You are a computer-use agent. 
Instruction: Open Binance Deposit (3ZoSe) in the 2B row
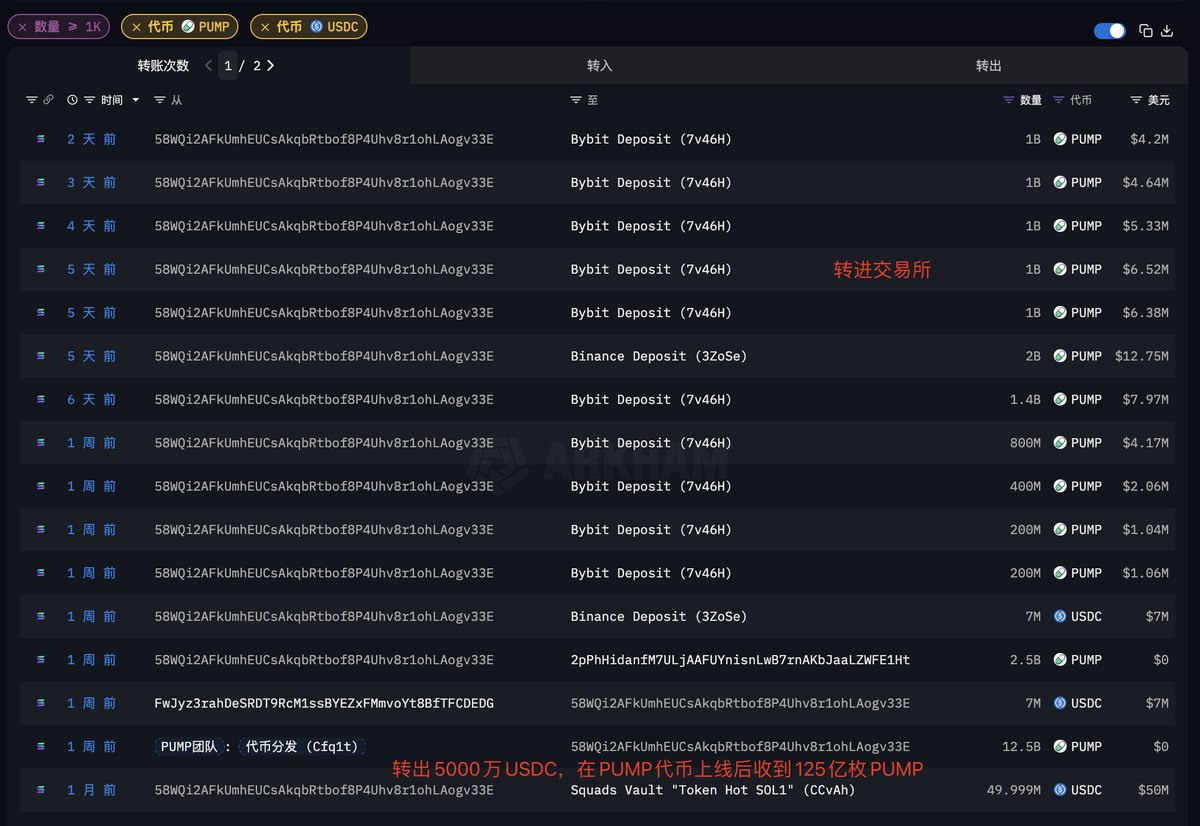pyautogui.click(x=659, y=356)
